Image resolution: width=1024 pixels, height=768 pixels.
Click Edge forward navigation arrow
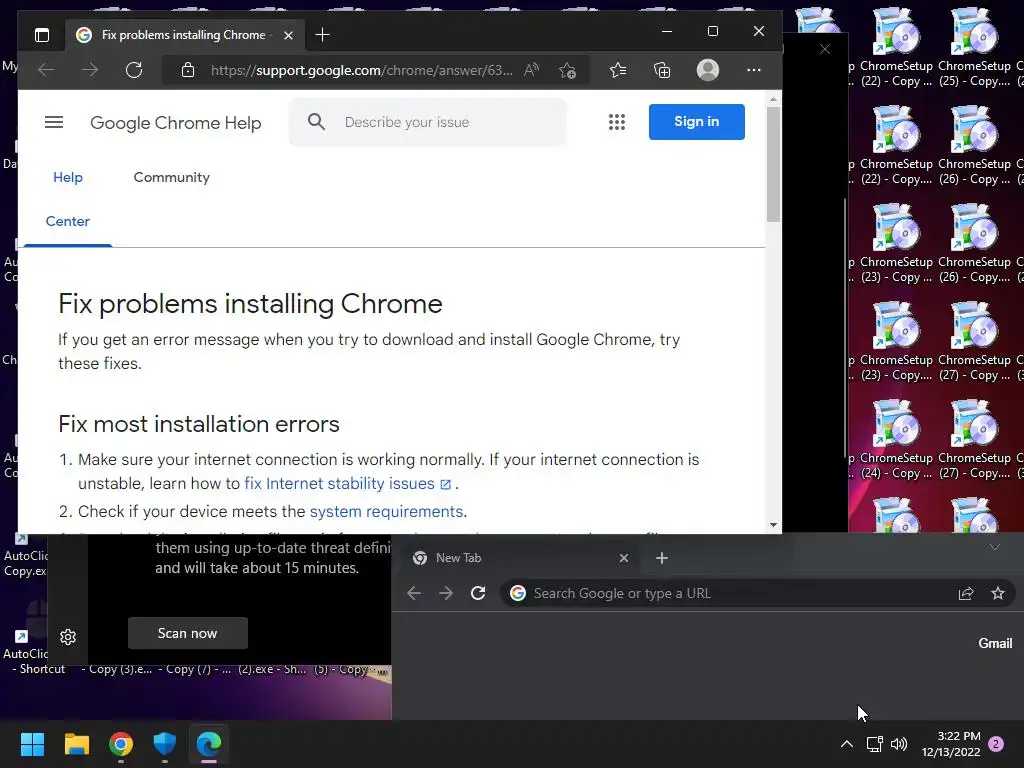coord(90,70)
